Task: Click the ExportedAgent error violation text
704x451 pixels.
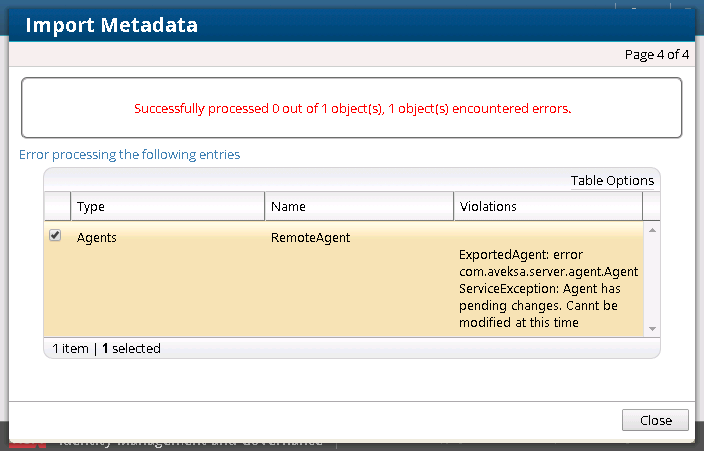Action: 547,289
